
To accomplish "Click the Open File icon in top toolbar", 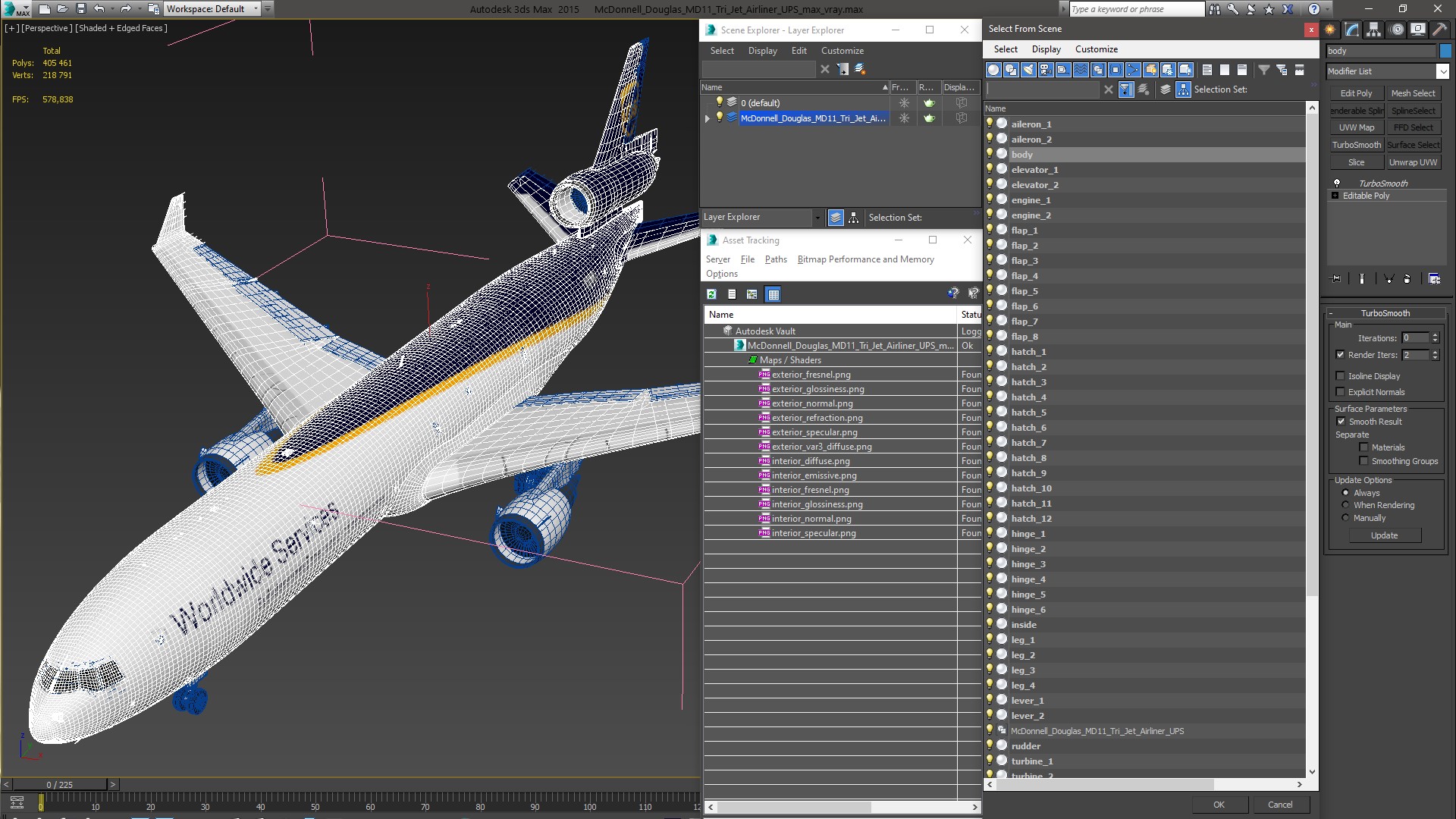I will 63,9.
